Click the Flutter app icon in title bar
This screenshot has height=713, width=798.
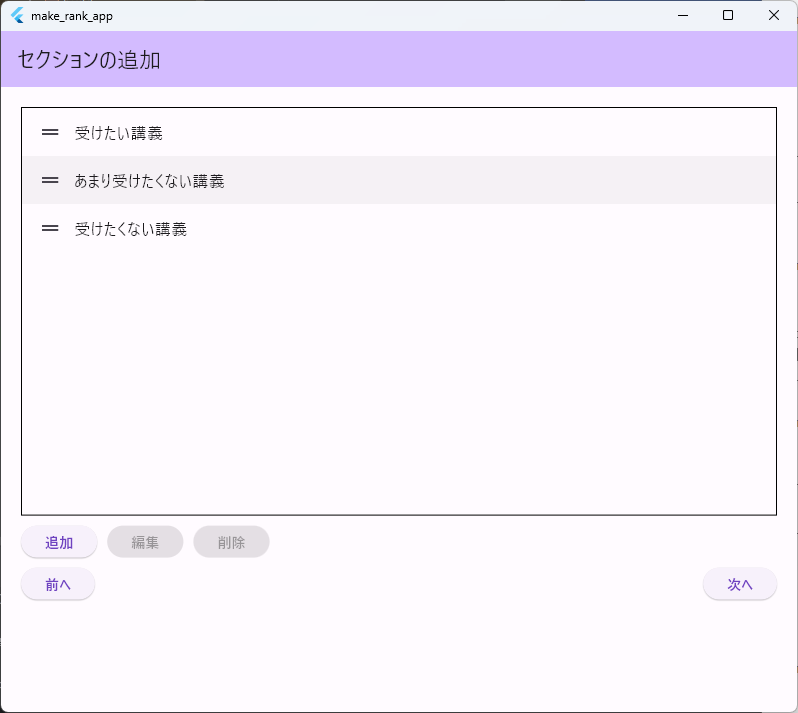pos(17,16)
